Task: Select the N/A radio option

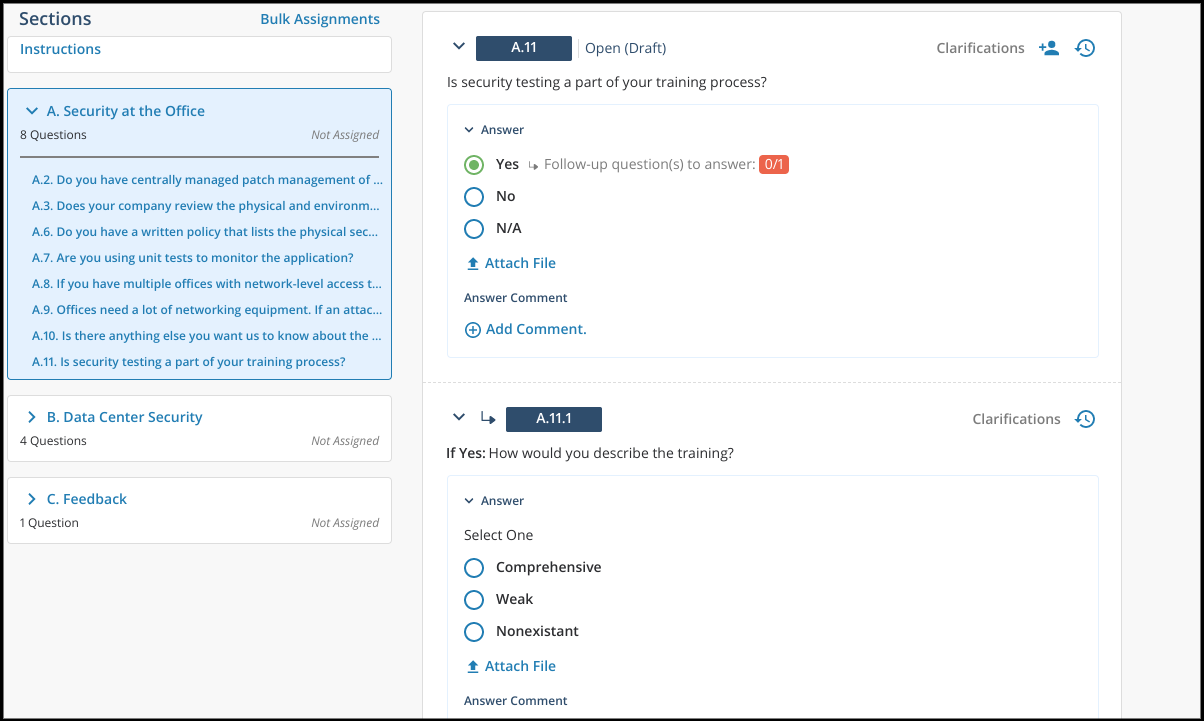Action: point(474,229)
